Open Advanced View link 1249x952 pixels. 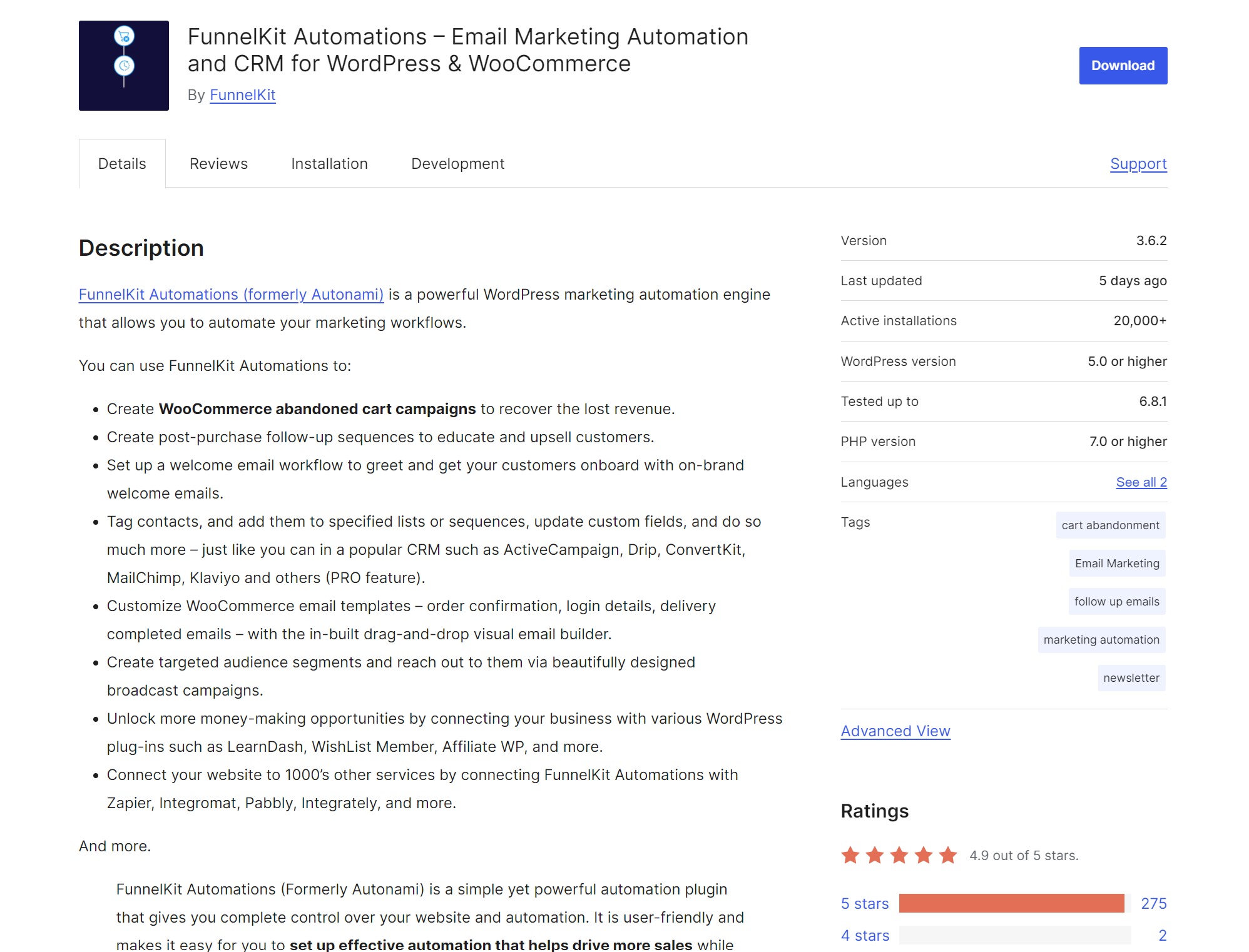pyautogui.click(x=895, y=731)
